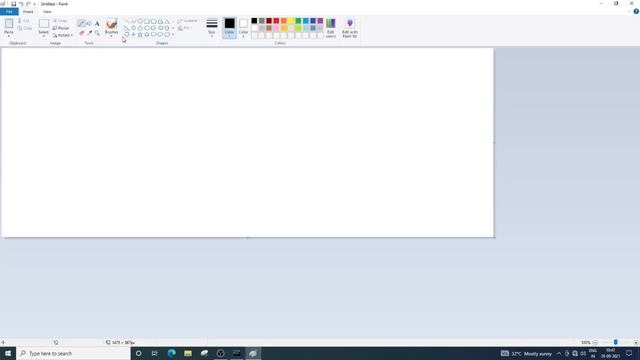Image resolution: width=640 pixels, height=360 pixels.
Task: Open the Size line thickness dropdown
Action: tap(211, 28)
